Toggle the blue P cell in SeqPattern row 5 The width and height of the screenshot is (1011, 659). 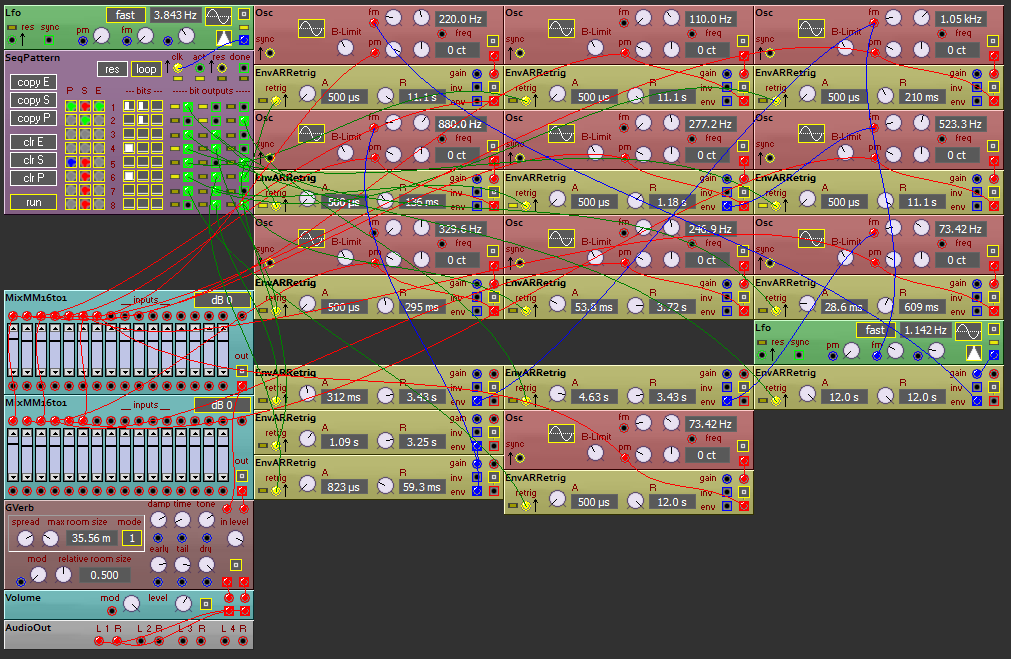pyautogui.click(x=71, y=162)
